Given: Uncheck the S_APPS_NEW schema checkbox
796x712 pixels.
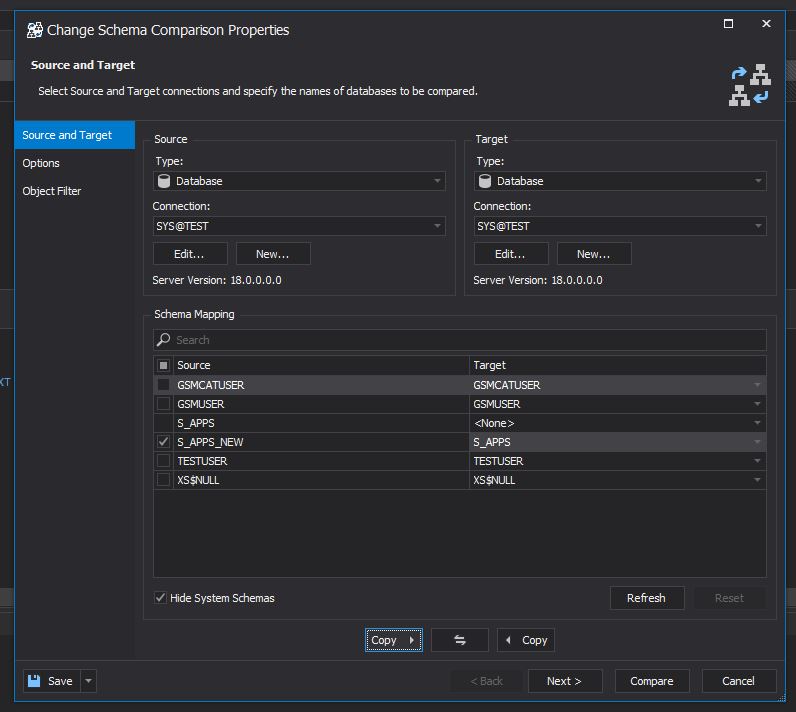Looking at the screenshot, I should 164,442.
